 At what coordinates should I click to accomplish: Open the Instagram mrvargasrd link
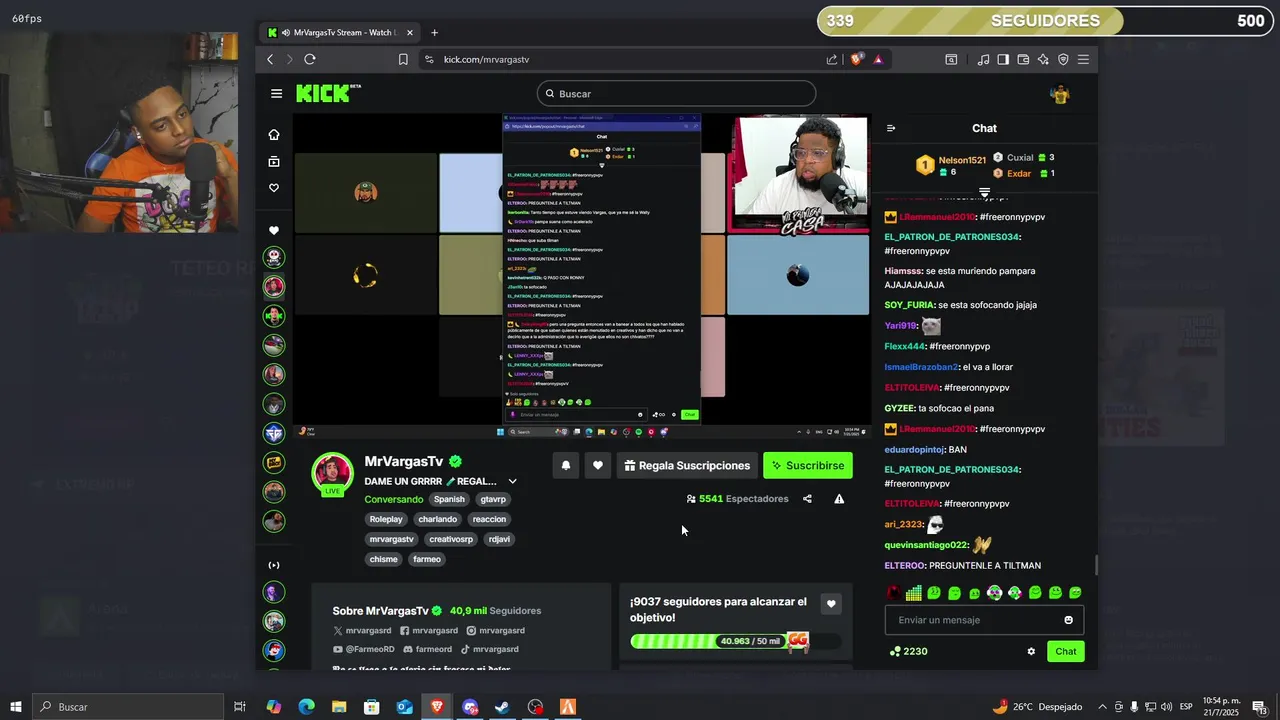[495, 630]
